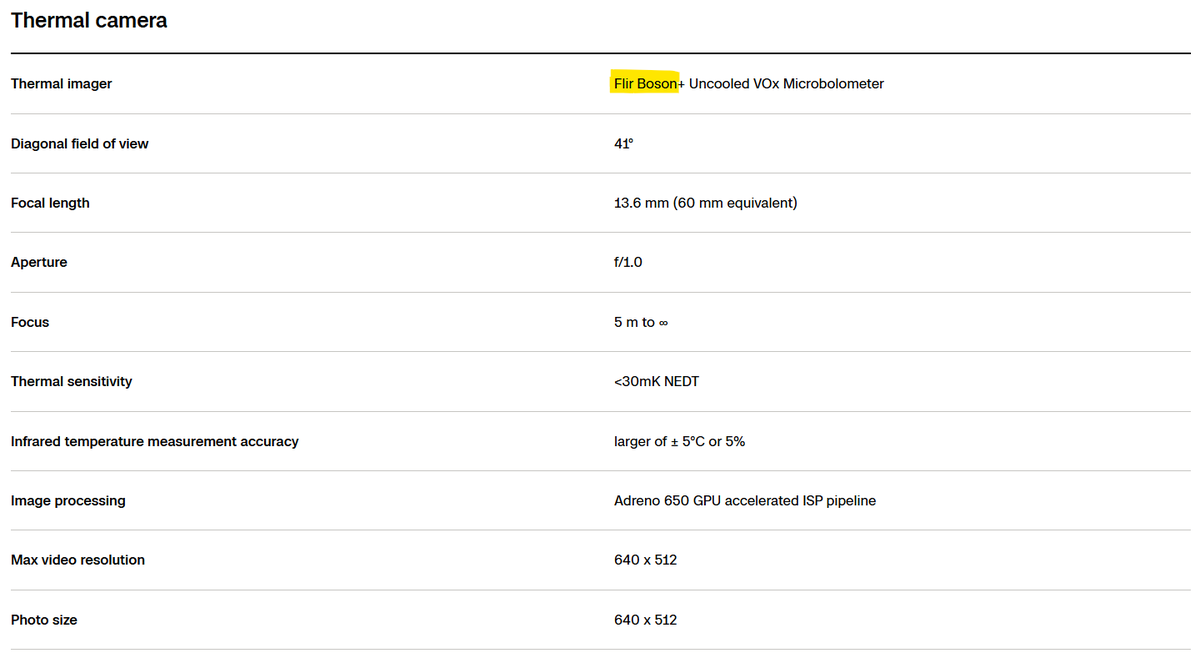Click the '5 m to ∞' focus value
The image size is (1200, 653).
[641, 322]
